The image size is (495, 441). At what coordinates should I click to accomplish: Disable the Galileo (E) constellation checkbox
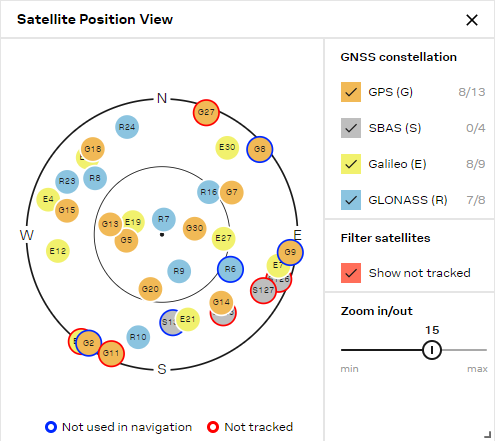[351, 164]
